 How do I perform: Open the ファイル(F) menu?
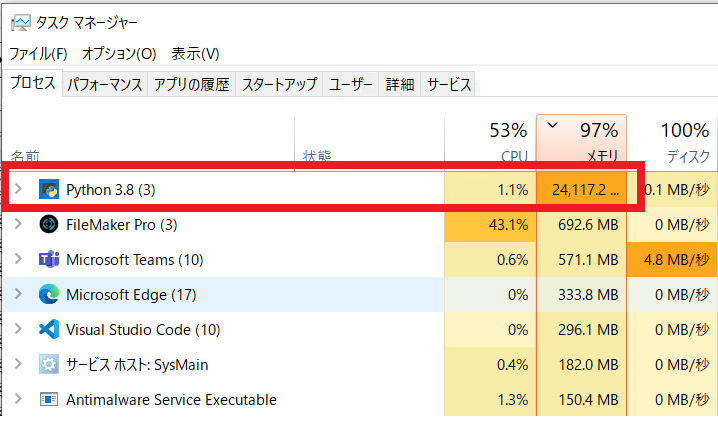click(x=38, y=54)
